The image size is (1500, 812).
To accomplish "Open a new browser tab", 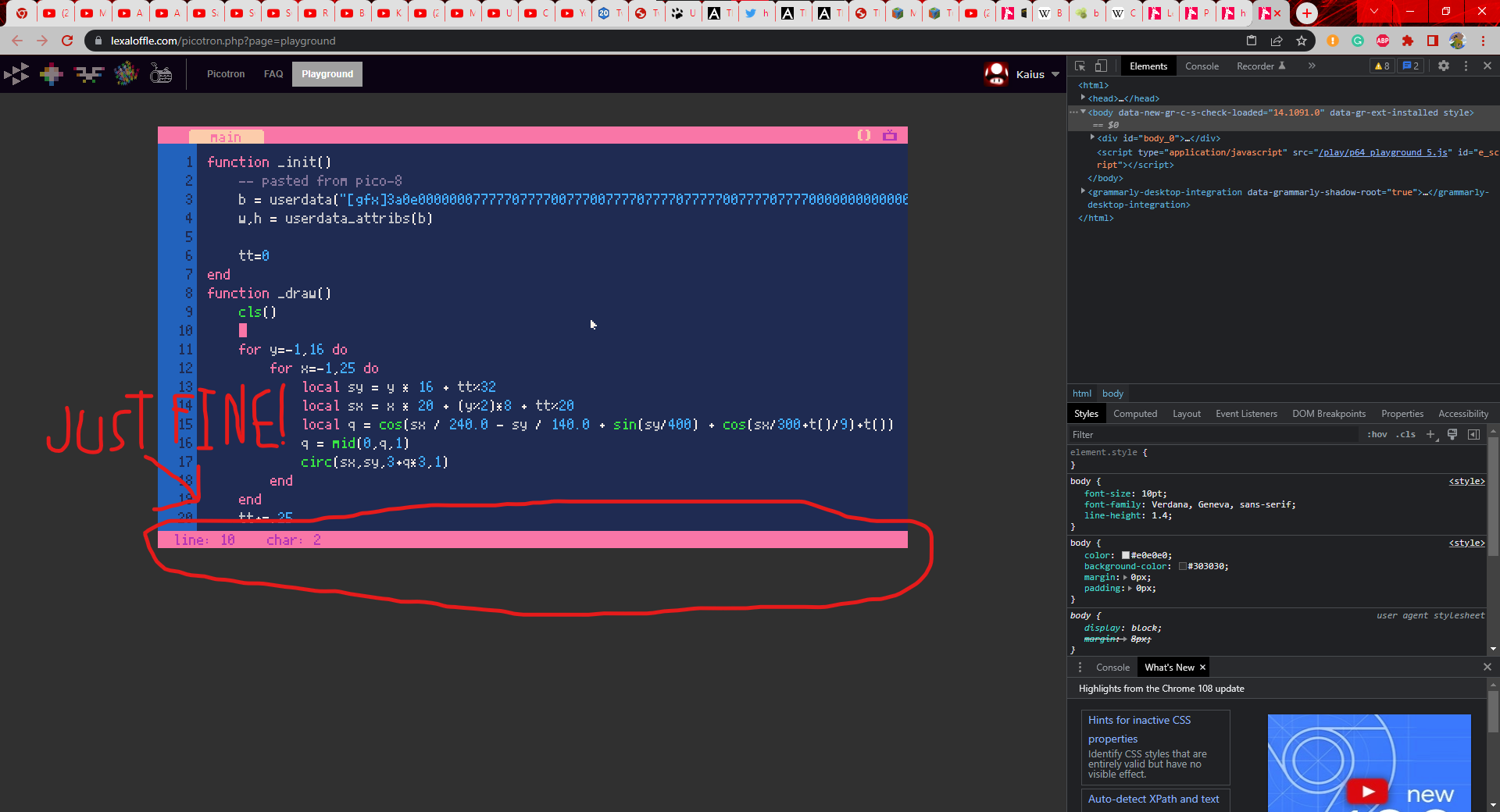I will coord(1306,12).
